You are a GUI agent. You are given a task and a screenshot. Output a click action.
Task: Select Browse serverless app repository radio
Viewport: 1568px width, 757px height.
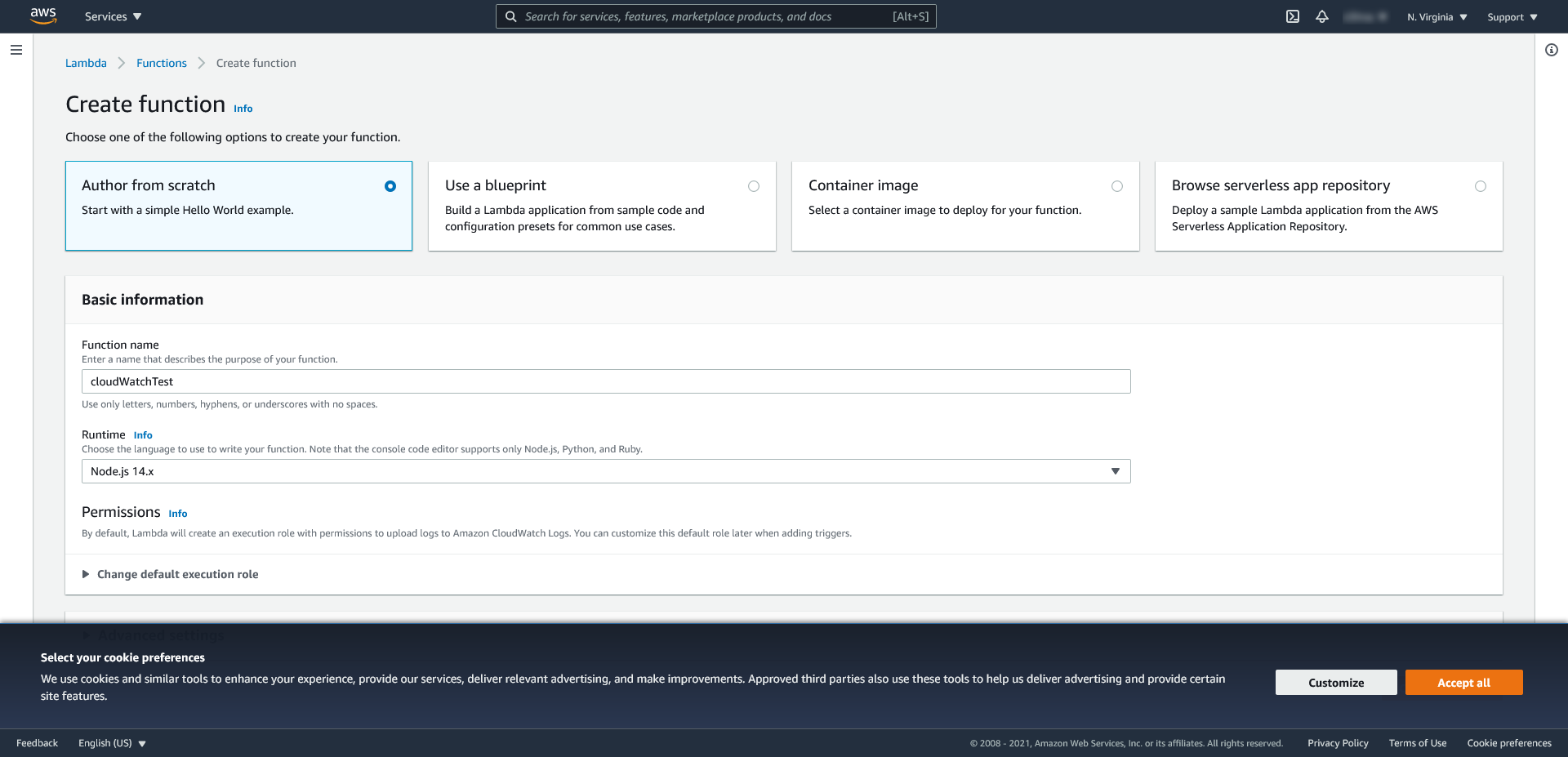(x=1481, y=186)
